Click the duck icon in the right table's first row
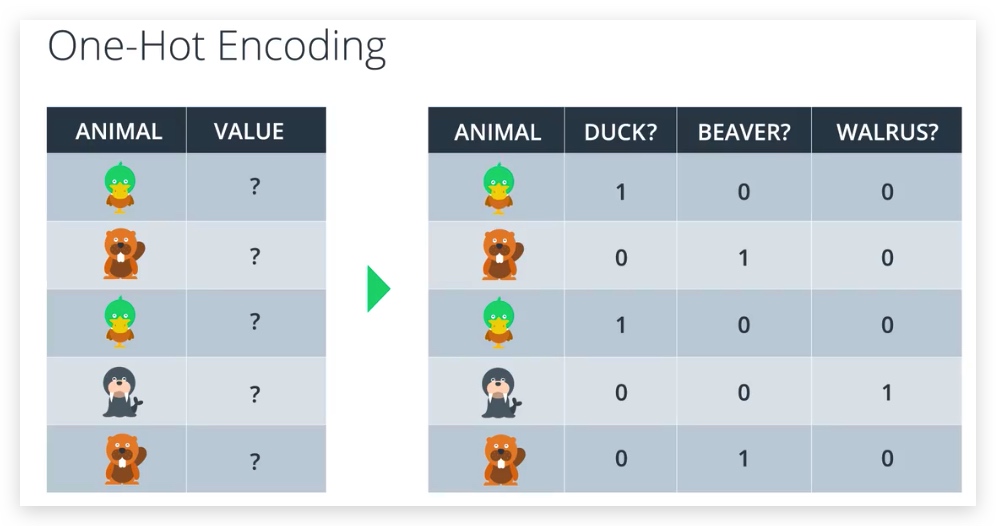Image resolution: width=996 pixels, height=526 pixels. click(x=497, y=188)
